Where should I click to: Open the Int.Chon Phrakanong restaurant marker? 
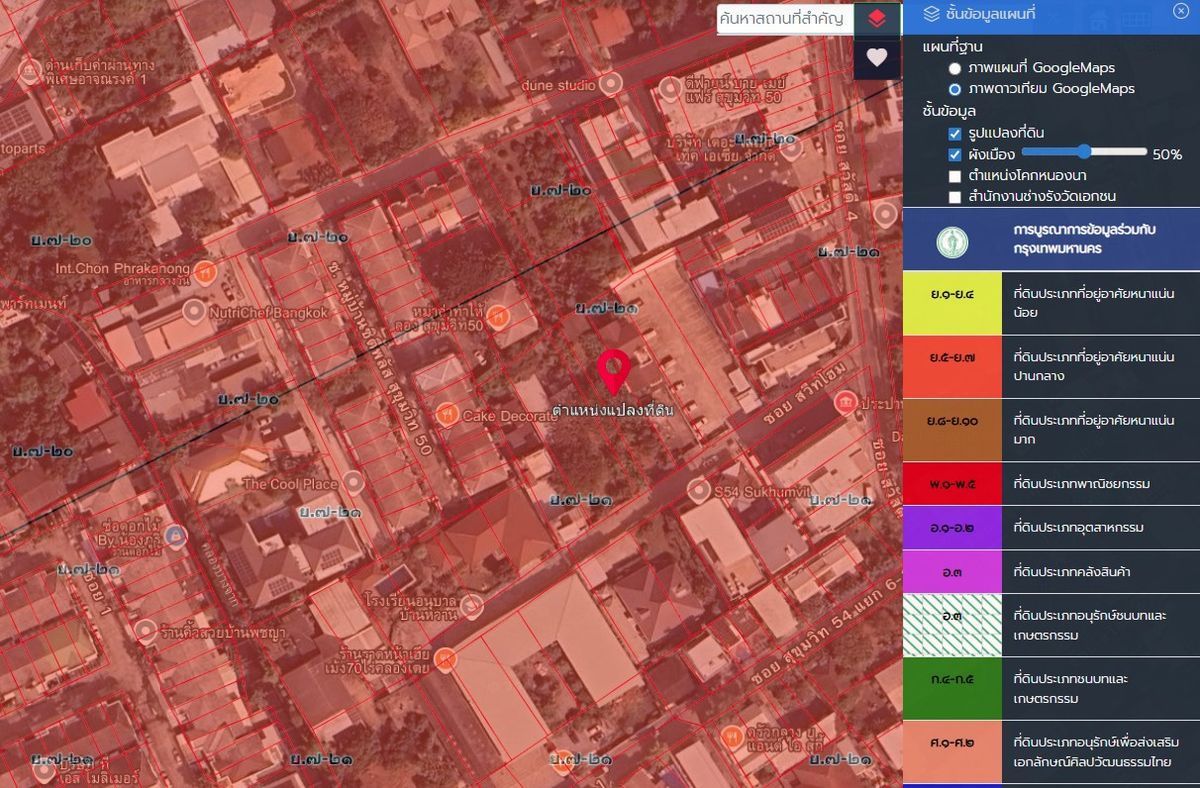205,270
